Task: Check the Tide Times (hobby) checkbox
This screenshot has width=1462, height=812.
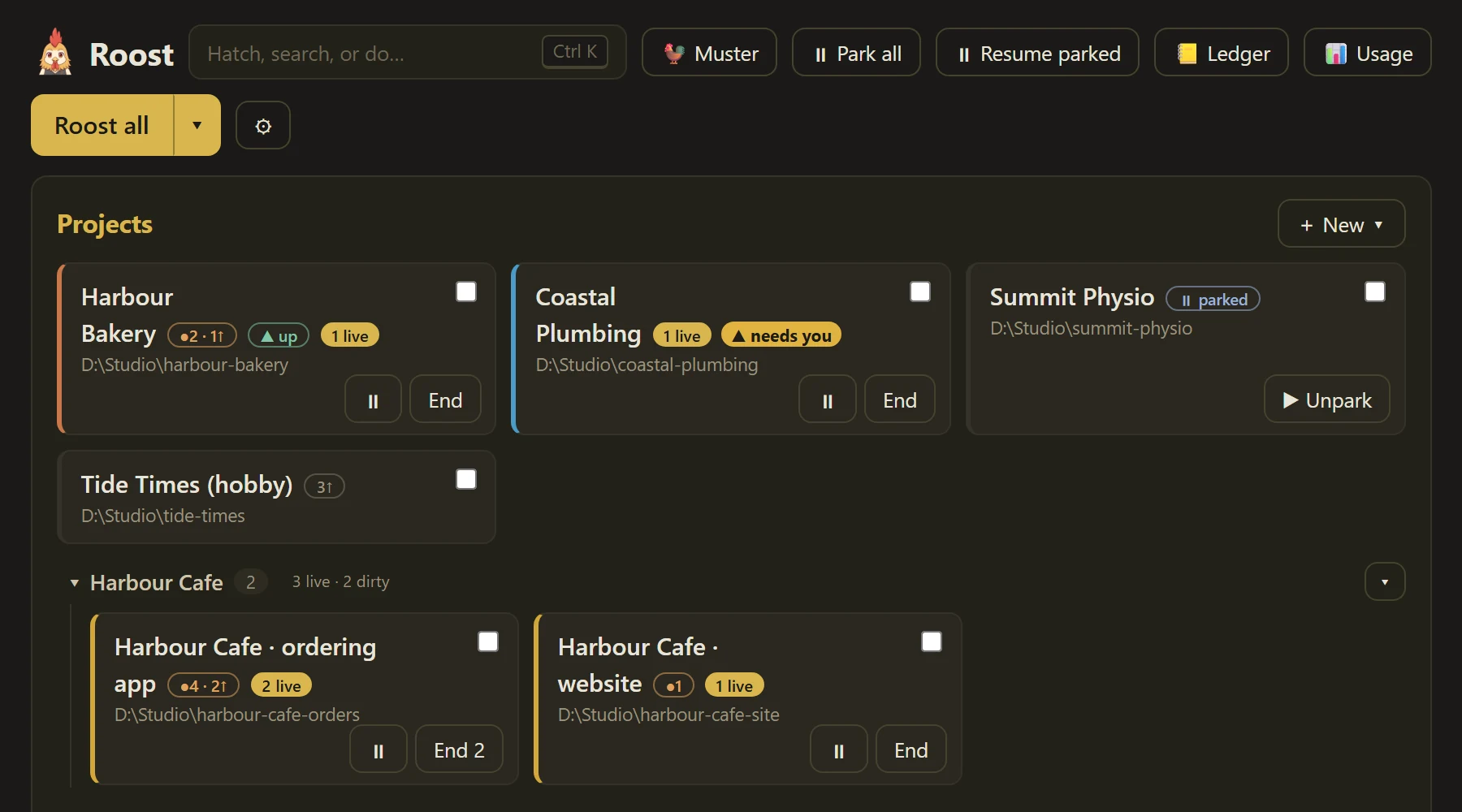Action: point(466,479)
